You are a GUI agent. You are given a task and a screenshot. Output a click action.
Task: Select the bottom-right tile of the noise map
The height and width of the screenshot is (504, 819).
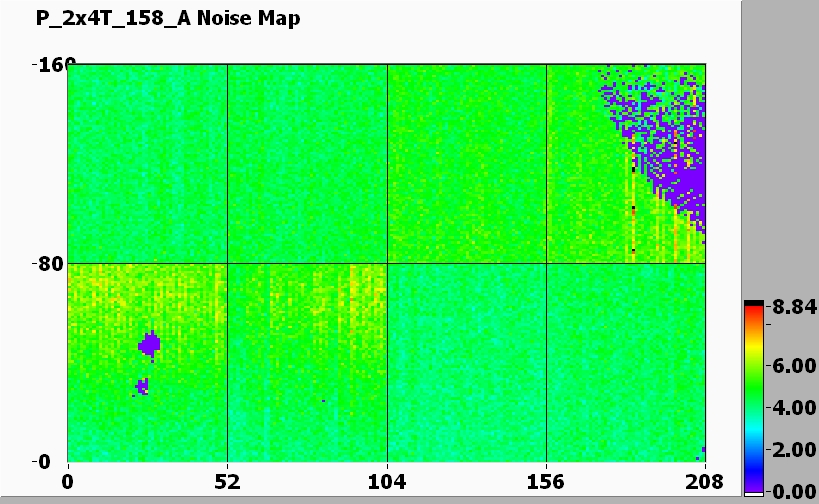point(625,362)
